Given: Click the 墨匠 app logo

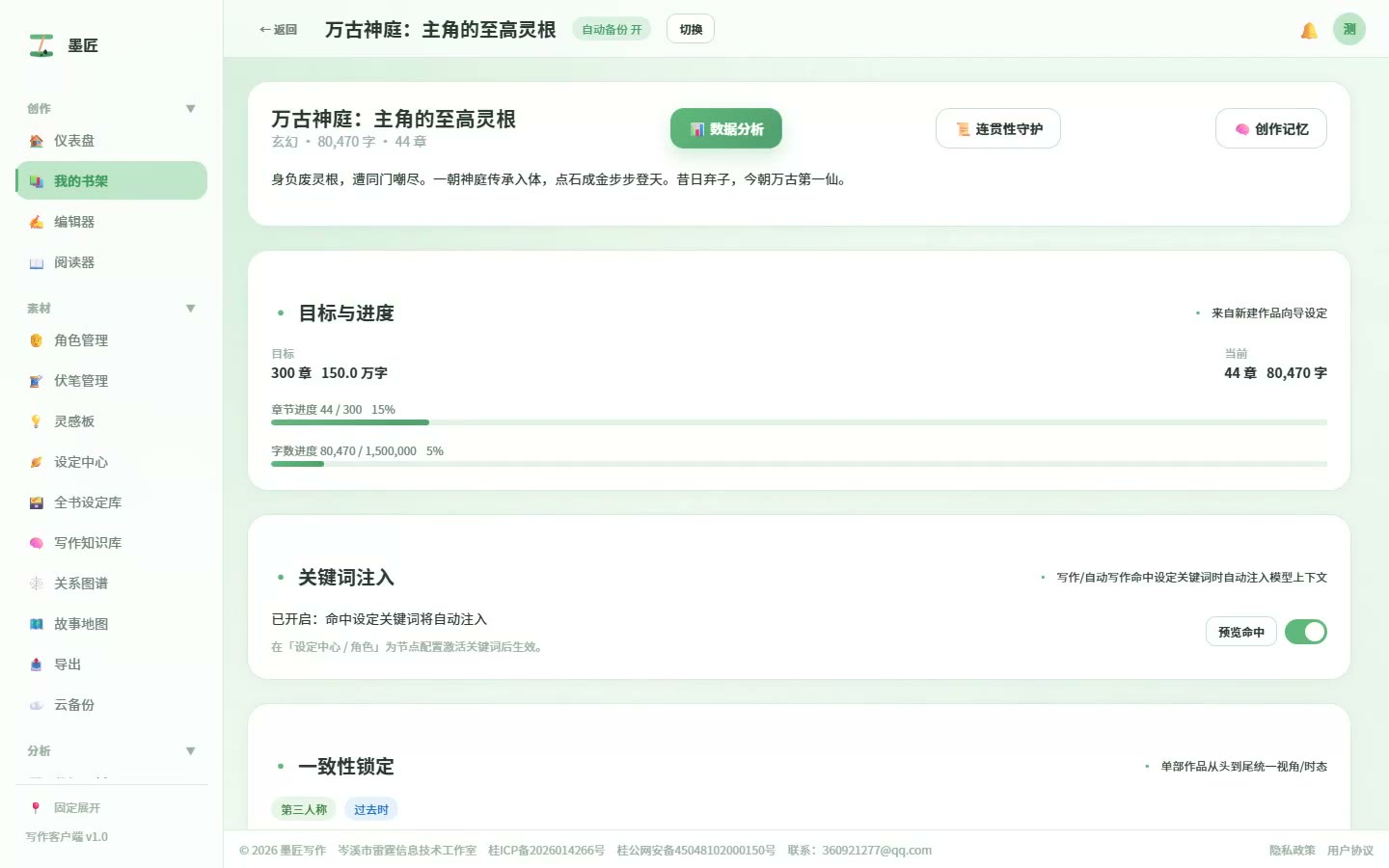Looking at the screenshot, I should point(41,45).
